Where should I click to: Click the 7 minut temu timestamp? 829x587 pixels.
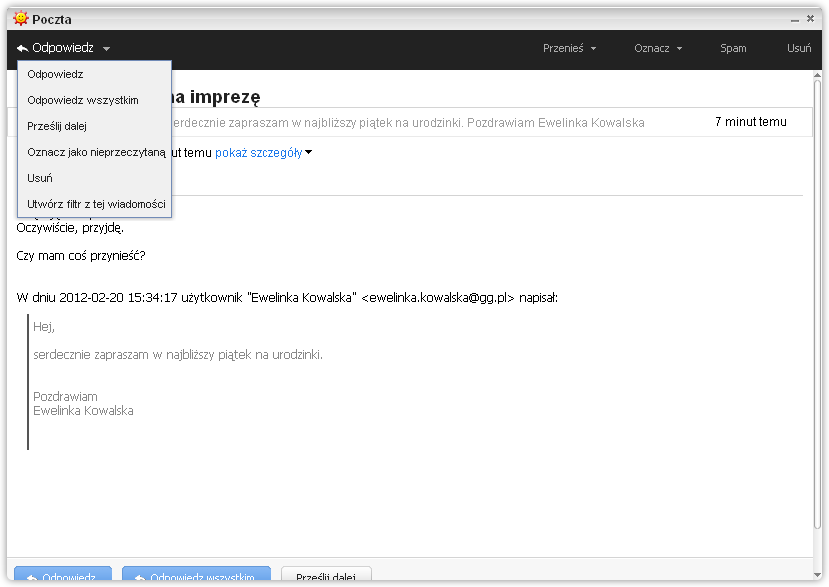(x=751, y=122)
